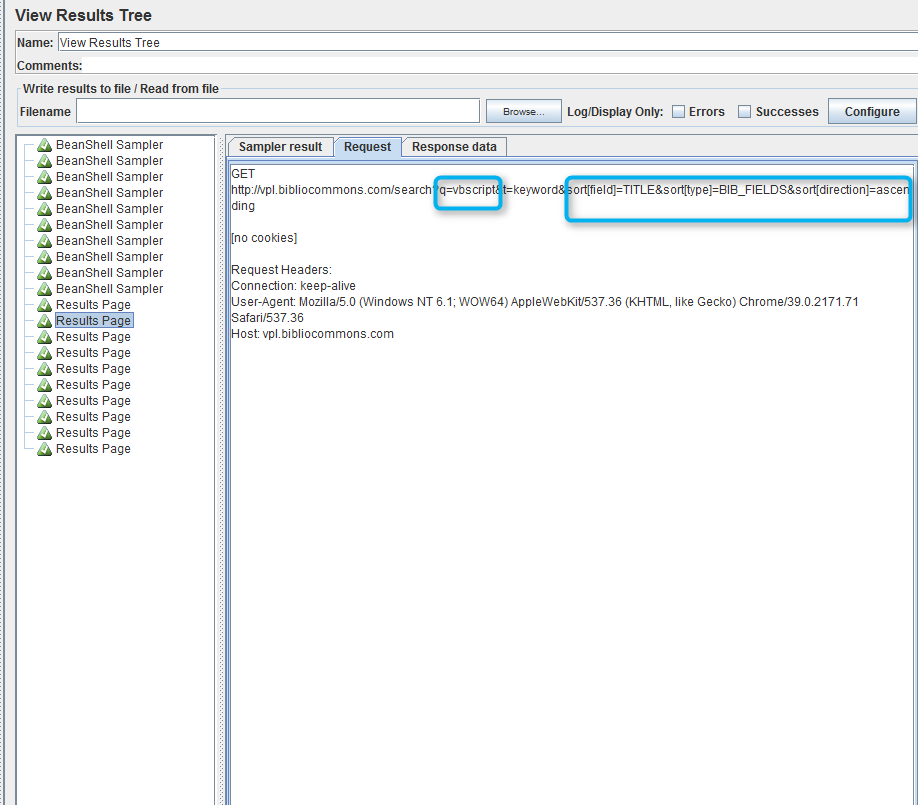Select the Request tab
918x805 pixels.
click(367, 147)
